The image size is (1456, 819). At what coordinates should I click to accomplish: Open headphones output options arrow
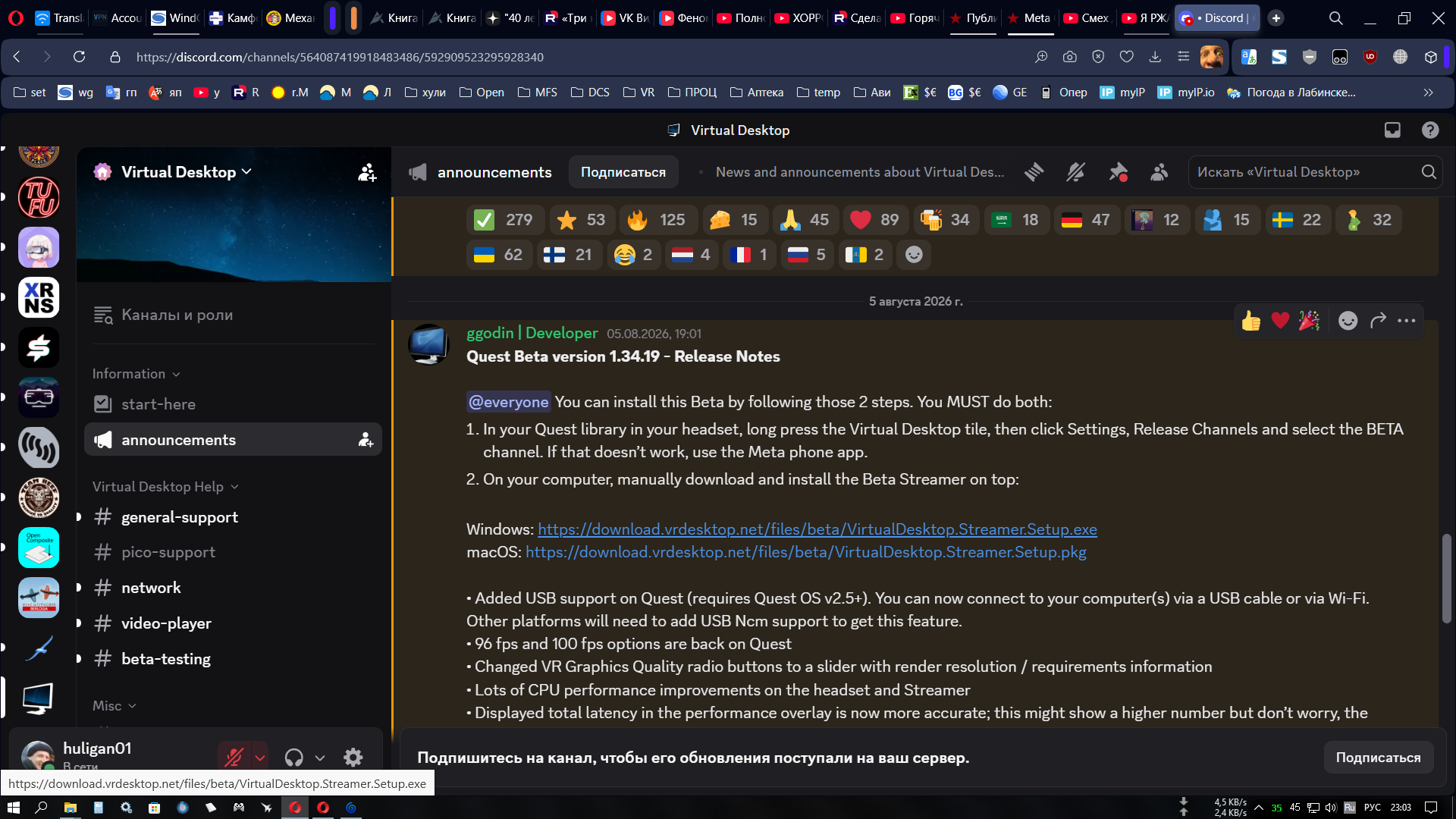coord(320,757)
